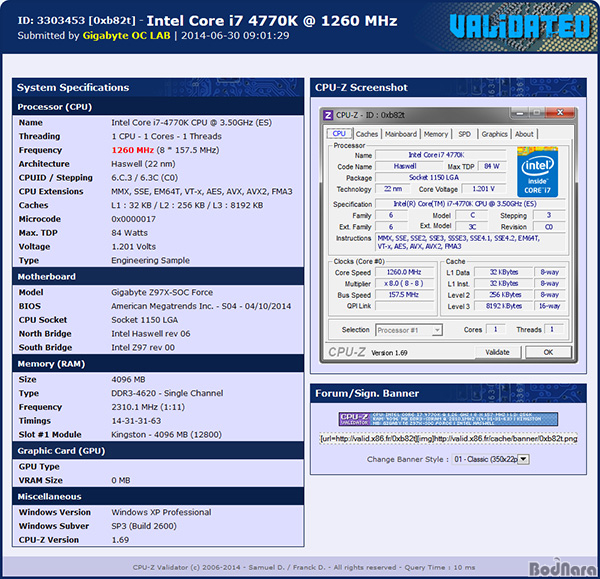Click 'Haswell (22 nm)' architecture value
600x579 pixels.
point(143,164)
